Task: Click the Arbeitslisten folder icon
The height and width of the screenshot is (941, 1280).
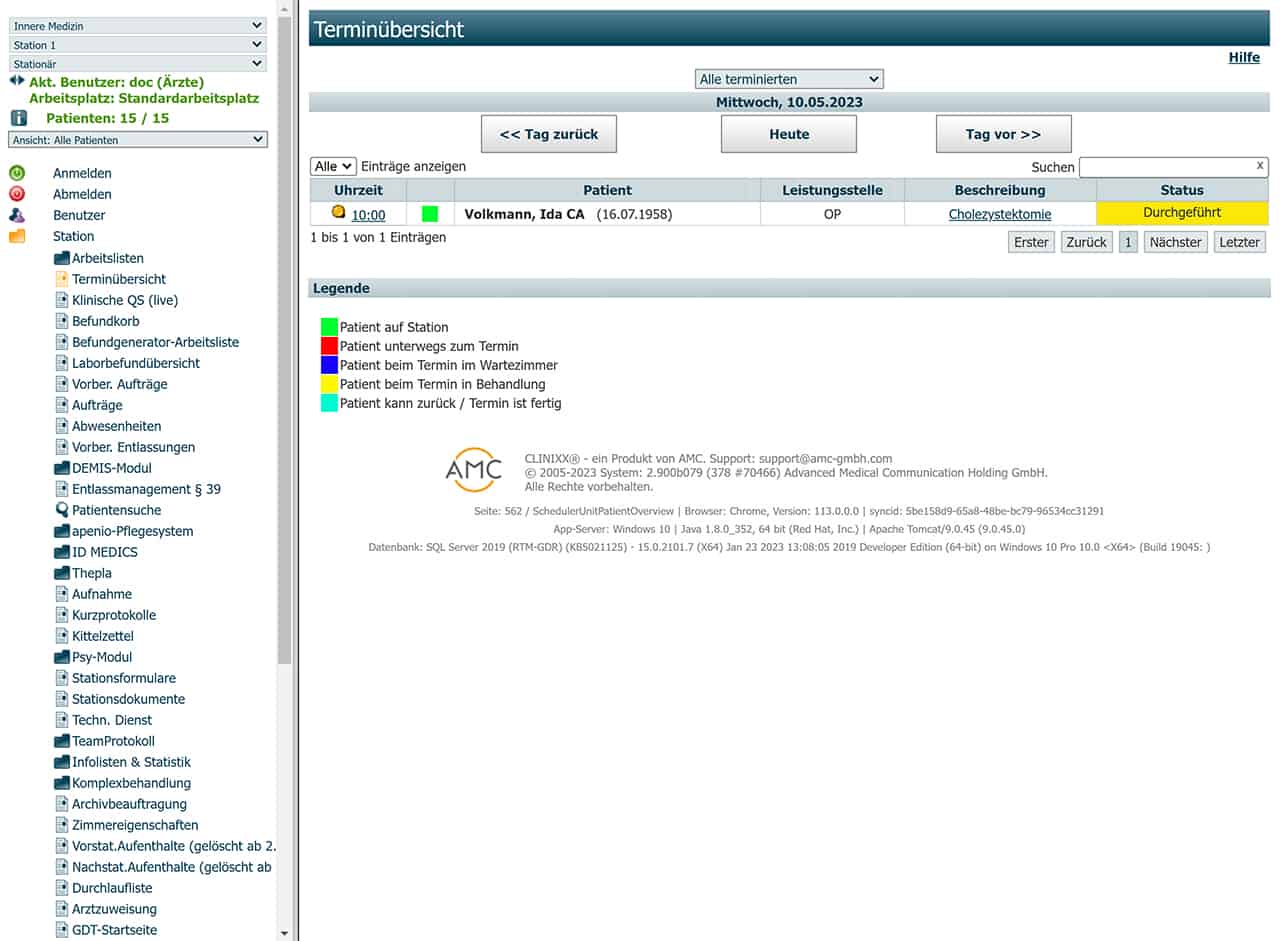Action: (62, 258)
